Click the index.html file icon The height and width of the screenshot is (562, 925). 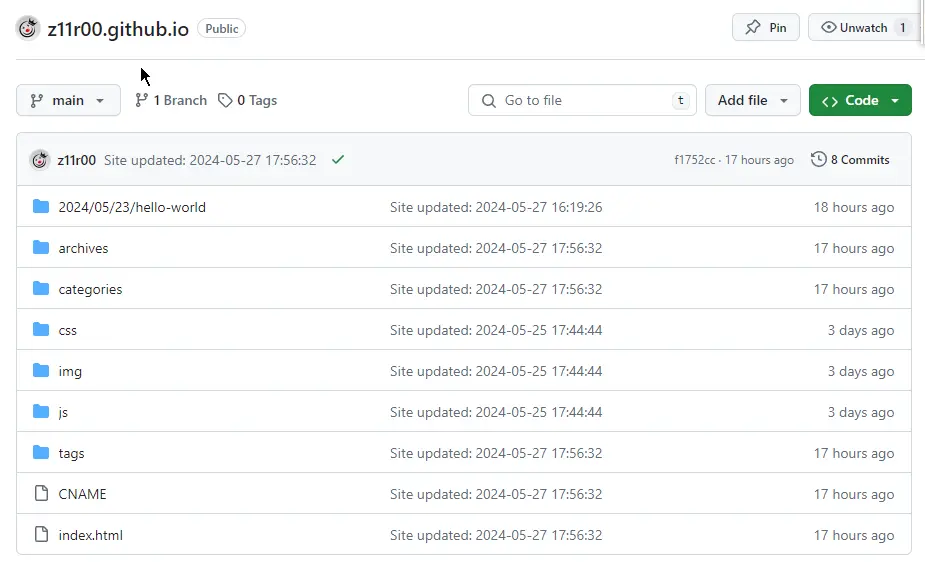41,535
